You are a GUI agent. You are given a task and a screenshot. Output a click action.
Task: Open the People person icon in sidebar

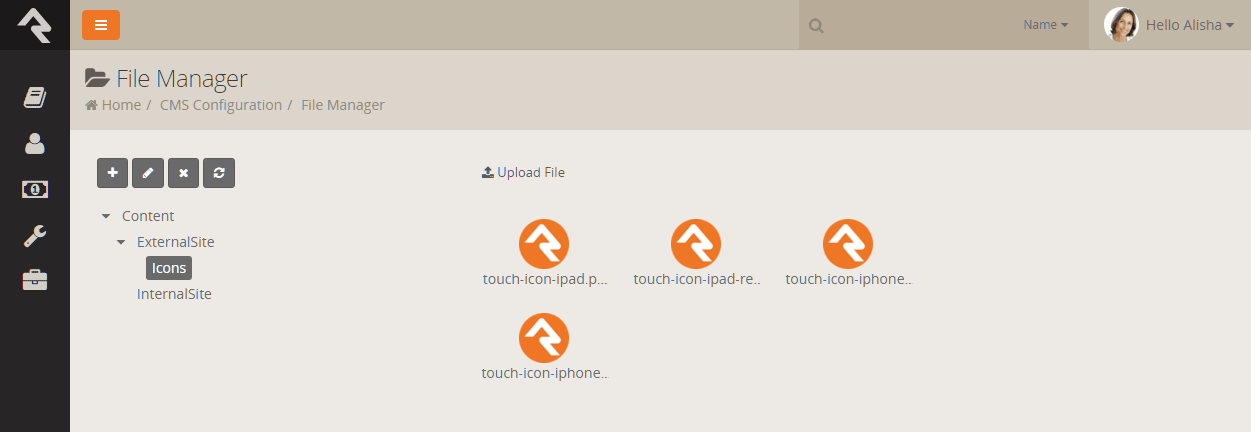point(35,143)
